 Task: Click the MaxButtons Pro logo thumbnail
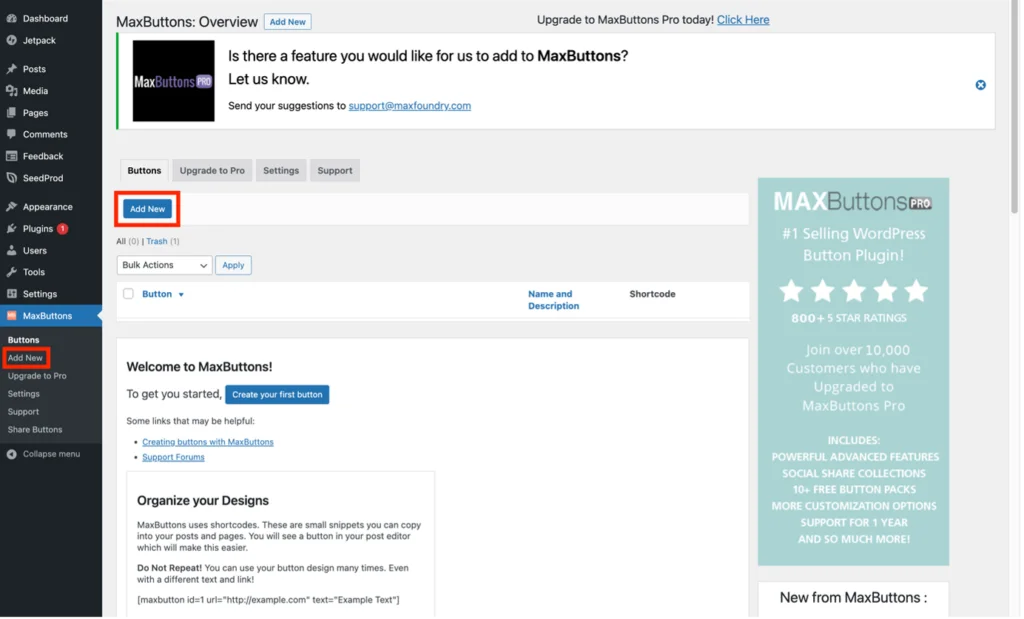pyautogui.click(x=173, y=81)
